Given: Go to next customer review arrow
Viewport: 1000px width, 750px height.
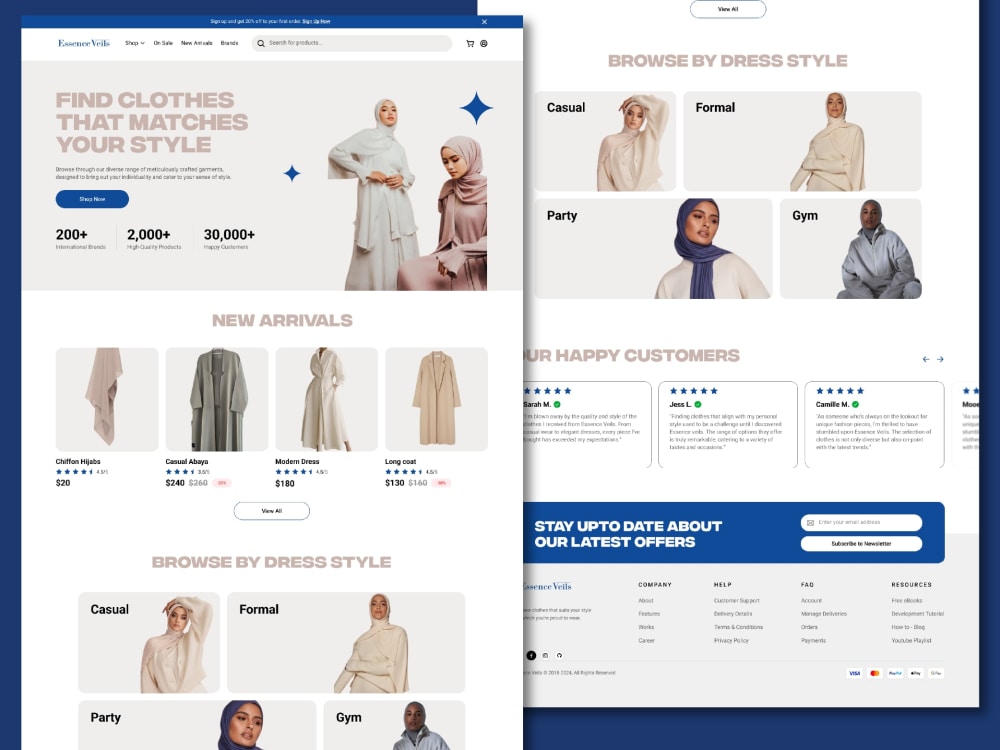Looking at the screenshot, I should coord(940,360).
